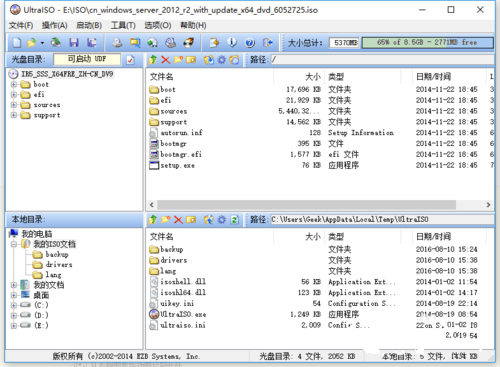The width and height of the screenshot is (500, 367).
Task: Click the gear settings icon in image pane
Action: click(x=222, y=60)
